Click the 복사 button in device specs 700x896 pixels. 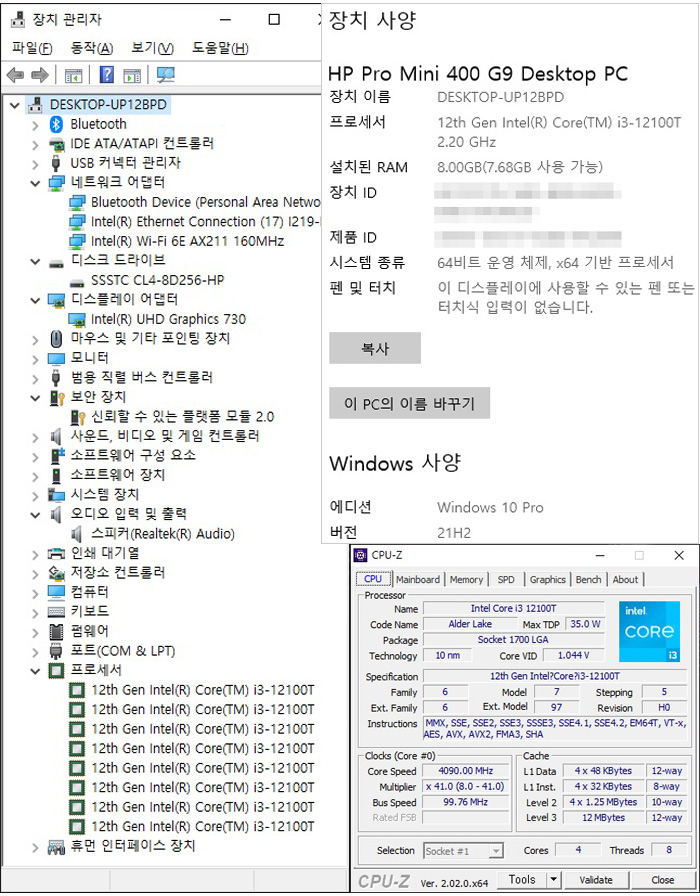click(x=375, y=348)
